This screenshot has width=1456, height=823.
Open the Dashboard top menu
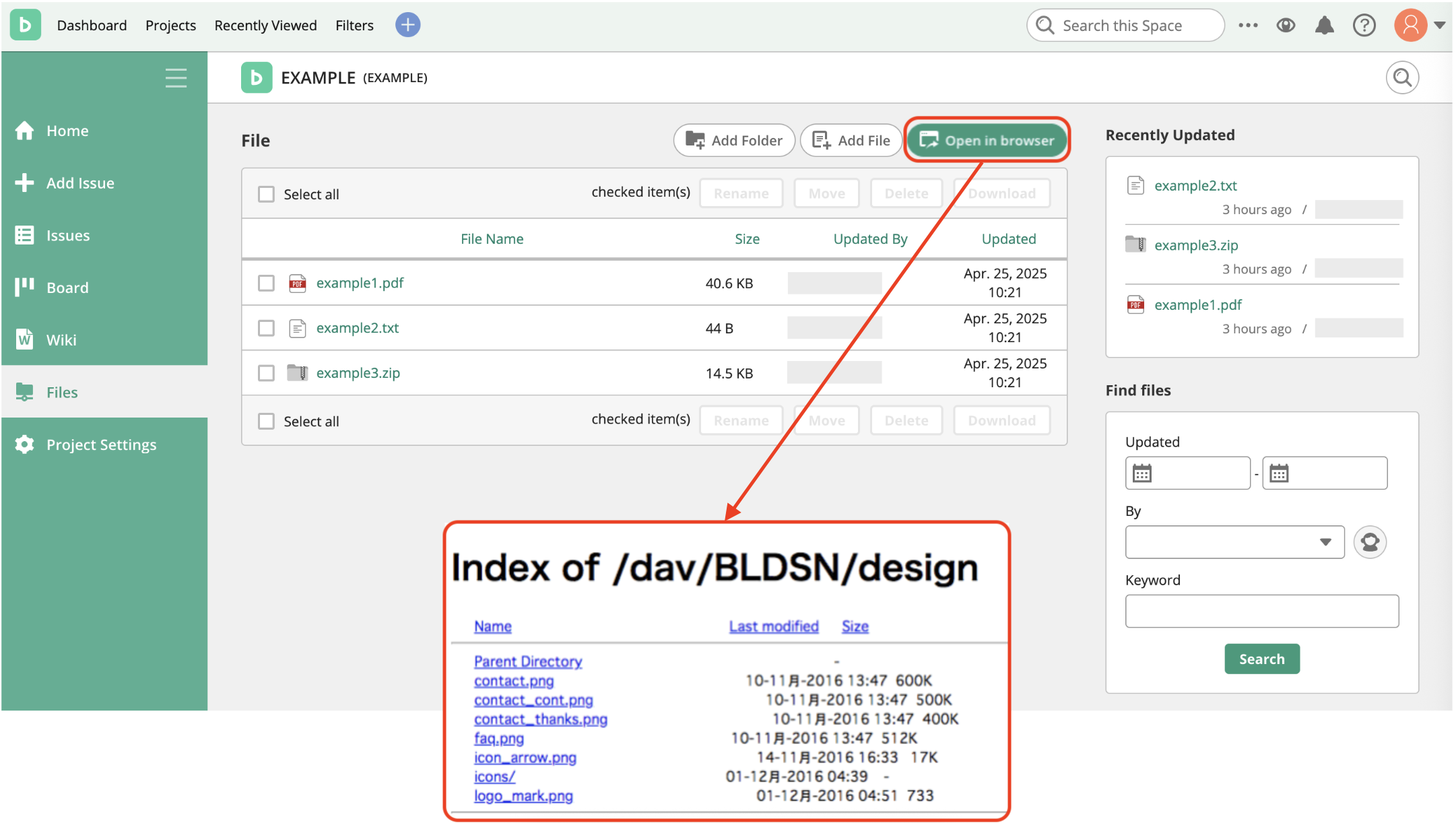tap(92, 25)
